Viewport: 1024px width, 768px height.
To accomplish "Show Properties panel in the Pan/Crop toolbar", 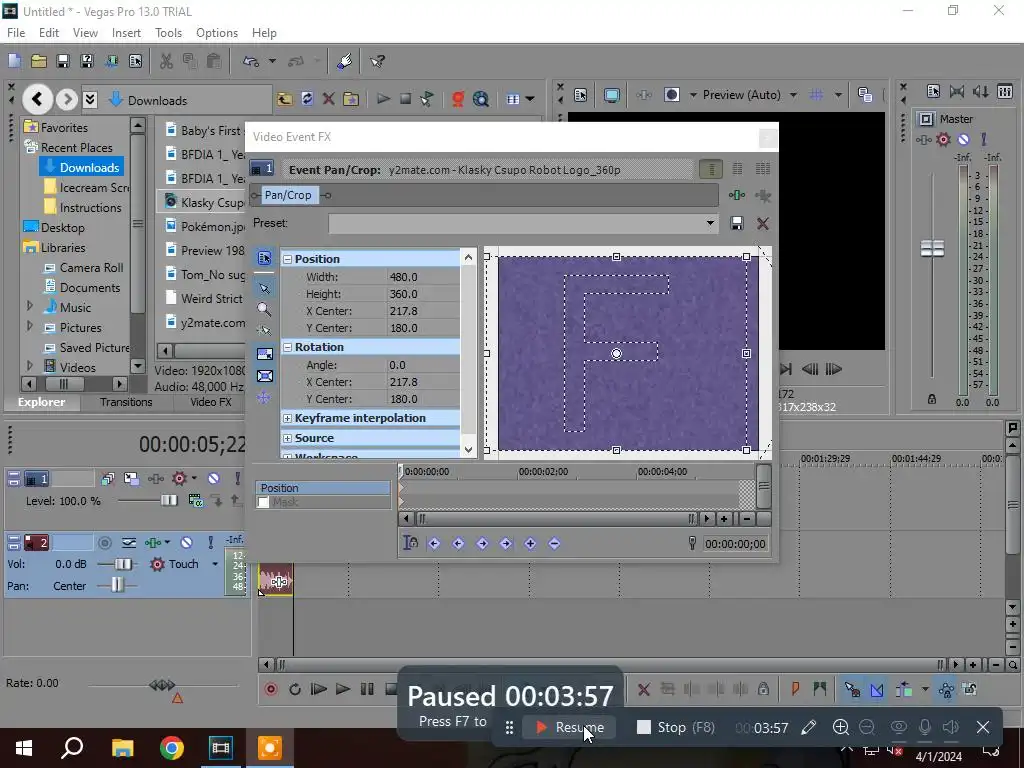I will [264, 259].
